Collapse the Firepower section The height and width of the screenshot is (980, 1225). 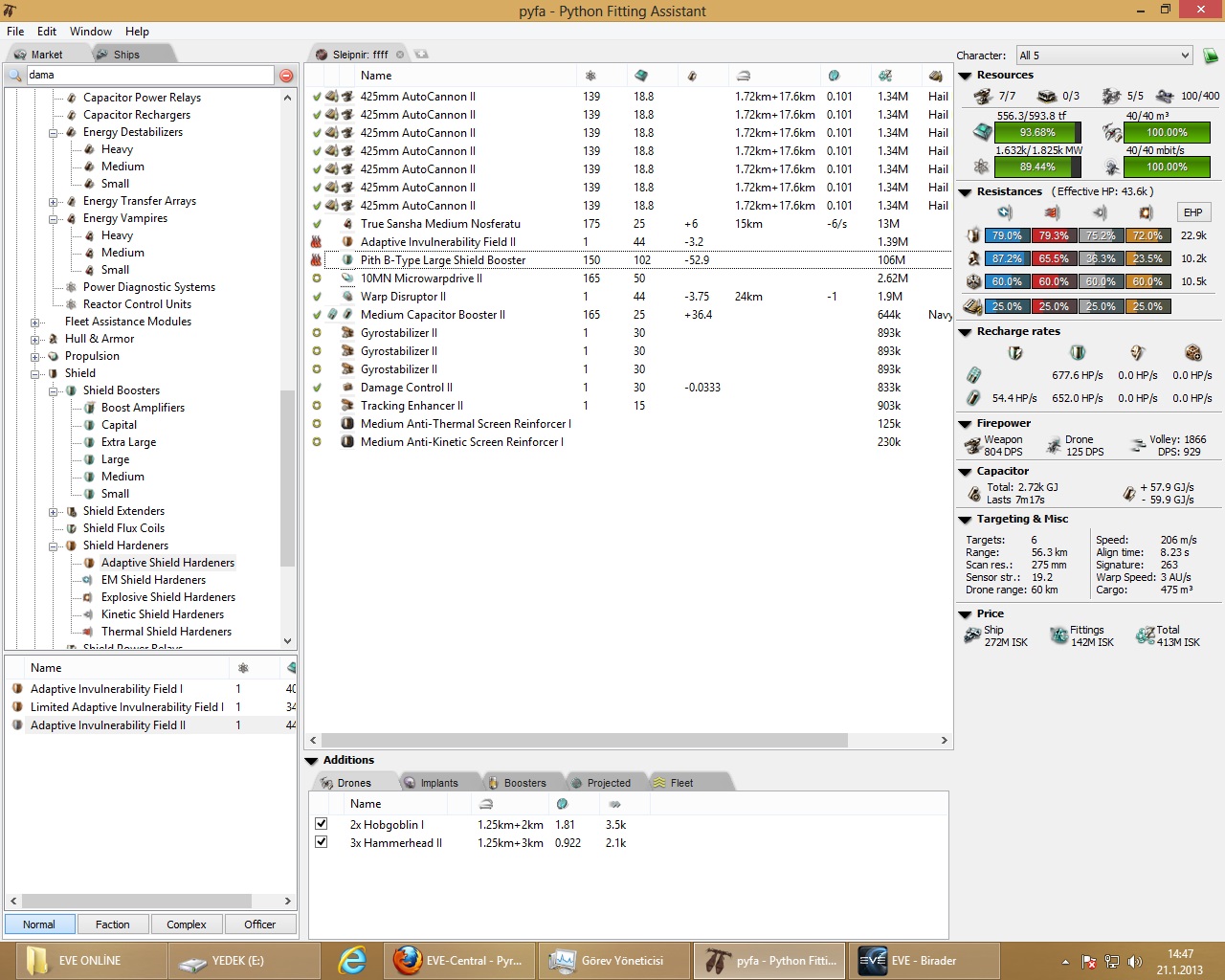click(965, 424)
